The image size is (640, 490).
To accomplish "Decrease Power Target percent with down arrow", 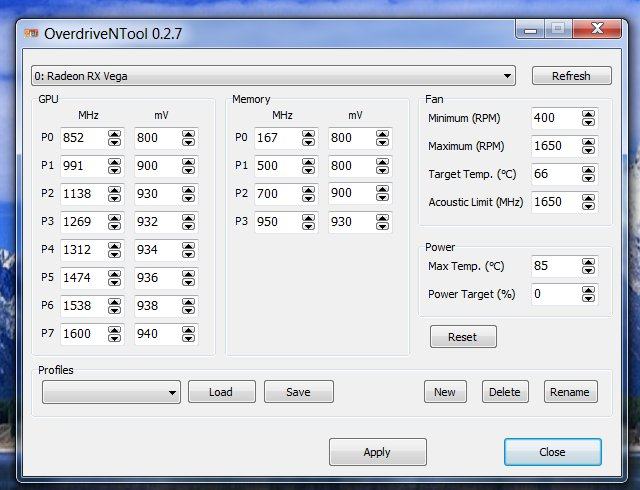I will pos(588,298).
